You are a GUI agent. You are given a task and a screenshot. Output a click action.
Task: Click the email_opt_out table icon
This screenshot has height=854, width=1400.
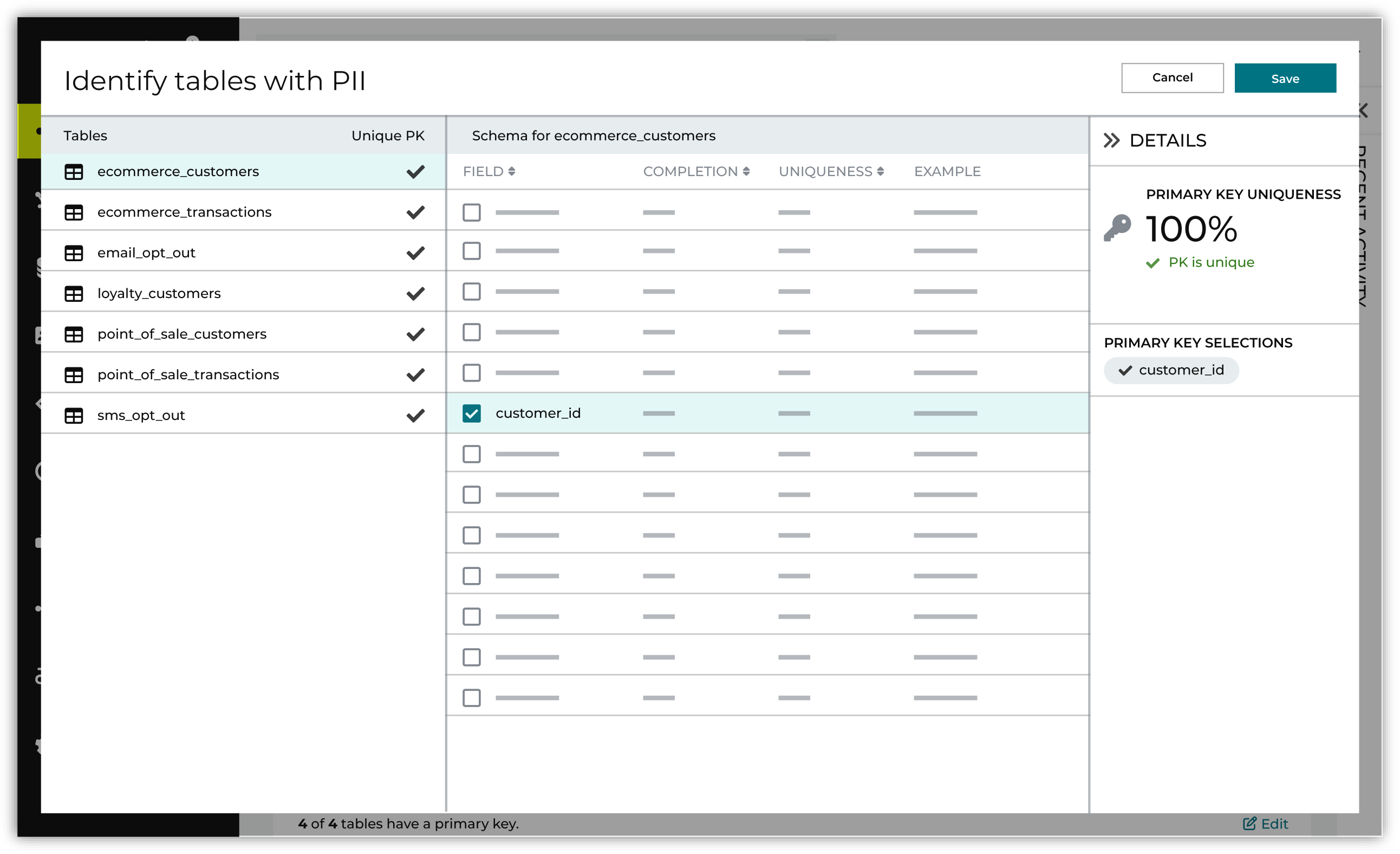point(74,254)
